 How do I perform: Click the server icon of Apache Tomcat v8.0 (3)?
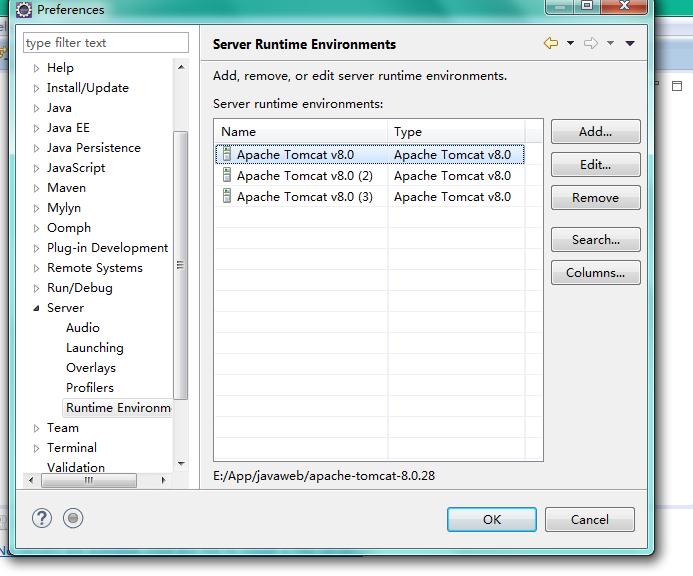click(227, 196)
